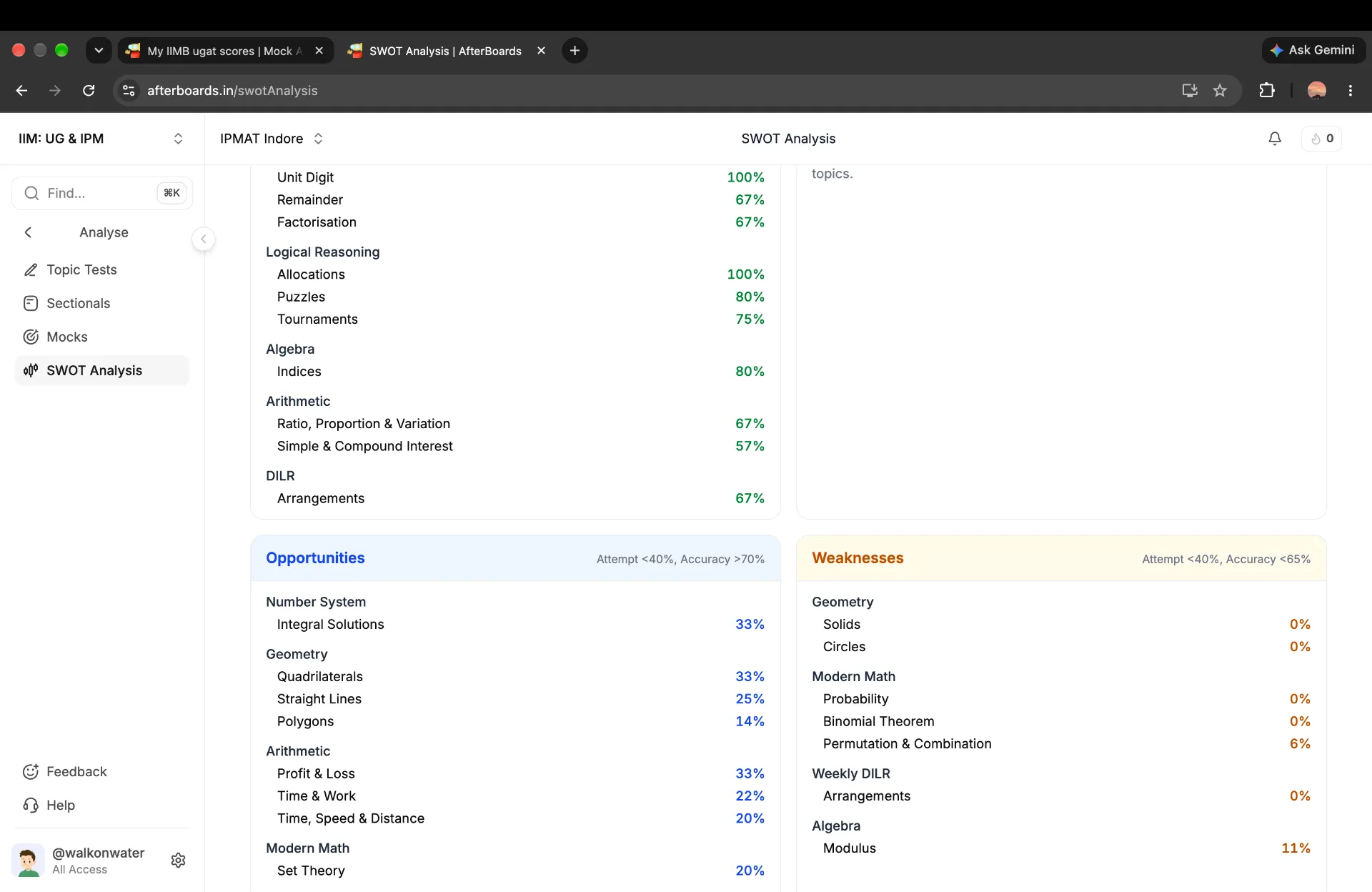Viewport: 1372px width, 892px height.
Task: Open user settings gear icon
Action: point(179,860)
